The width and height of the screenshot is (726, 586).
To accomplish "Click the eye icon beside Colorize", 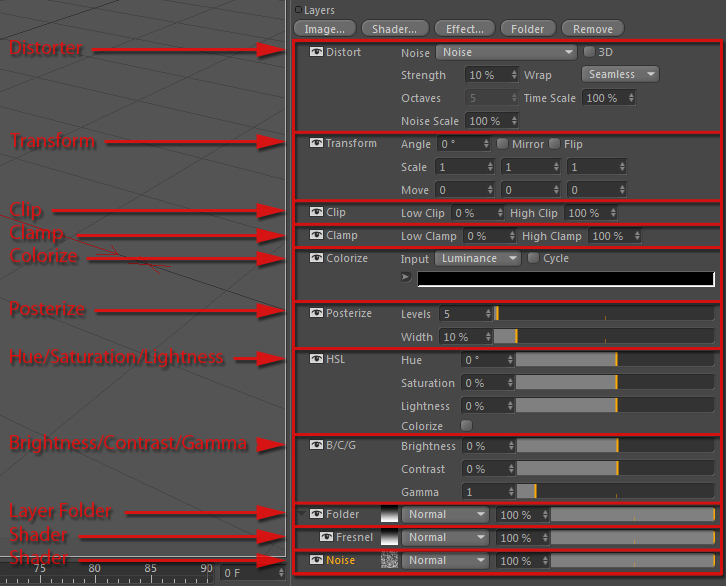I will (317, 259).
